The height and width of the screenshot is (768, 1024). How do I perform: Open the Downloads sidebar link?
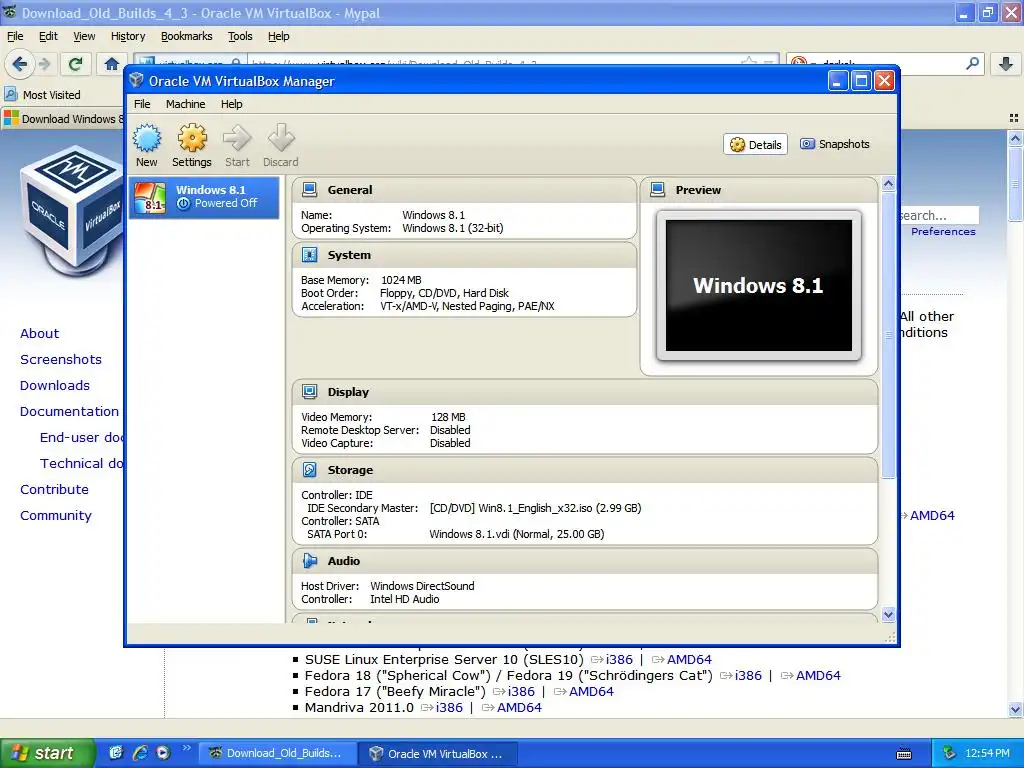click(x=55, y=386)
